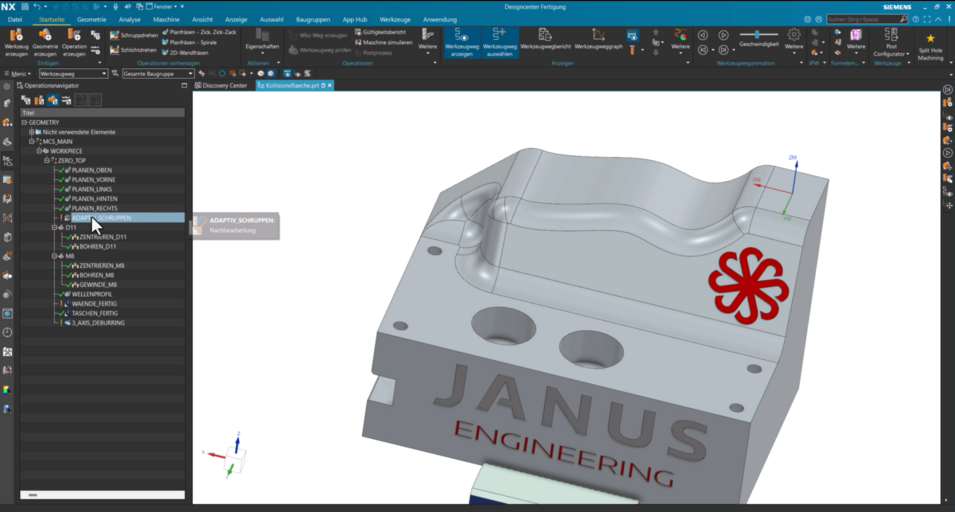Open the Menü dropdown
This screenshot has width=955, height=512.
click(18, 74)
